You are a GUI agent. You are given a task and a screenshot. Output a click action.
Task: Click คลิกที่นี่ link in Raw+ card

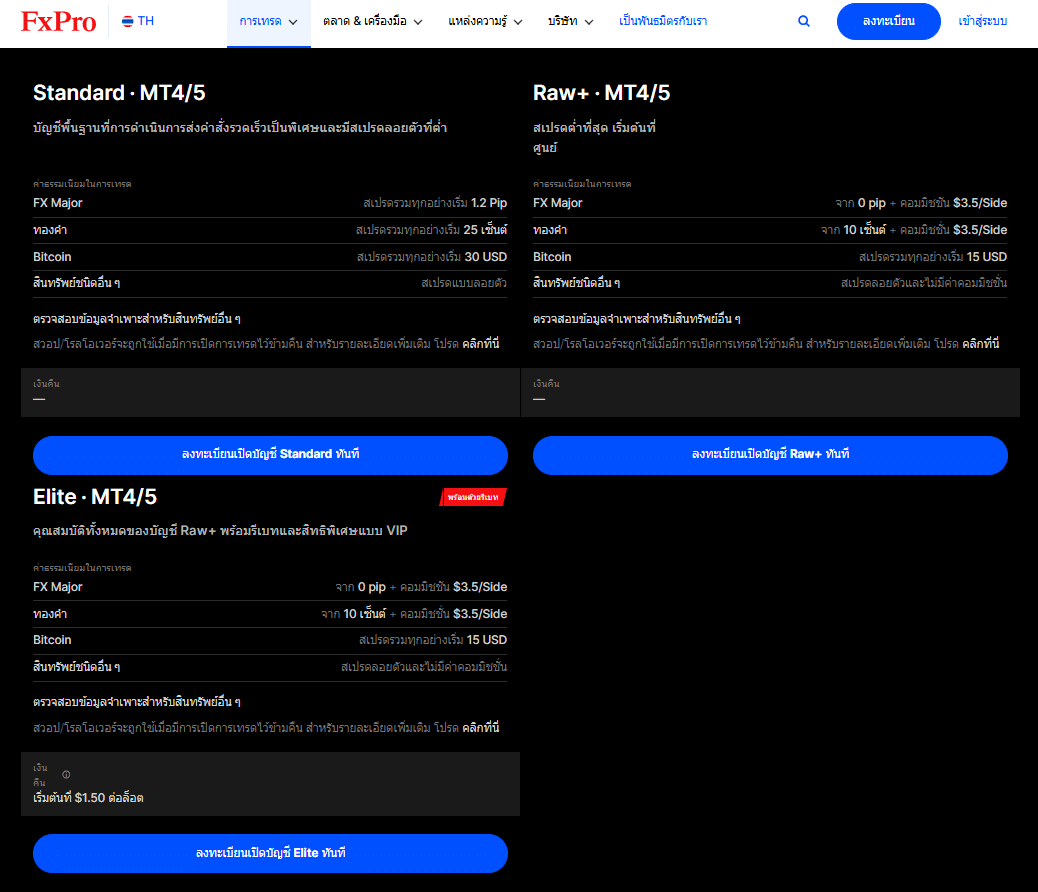point(980,344)
